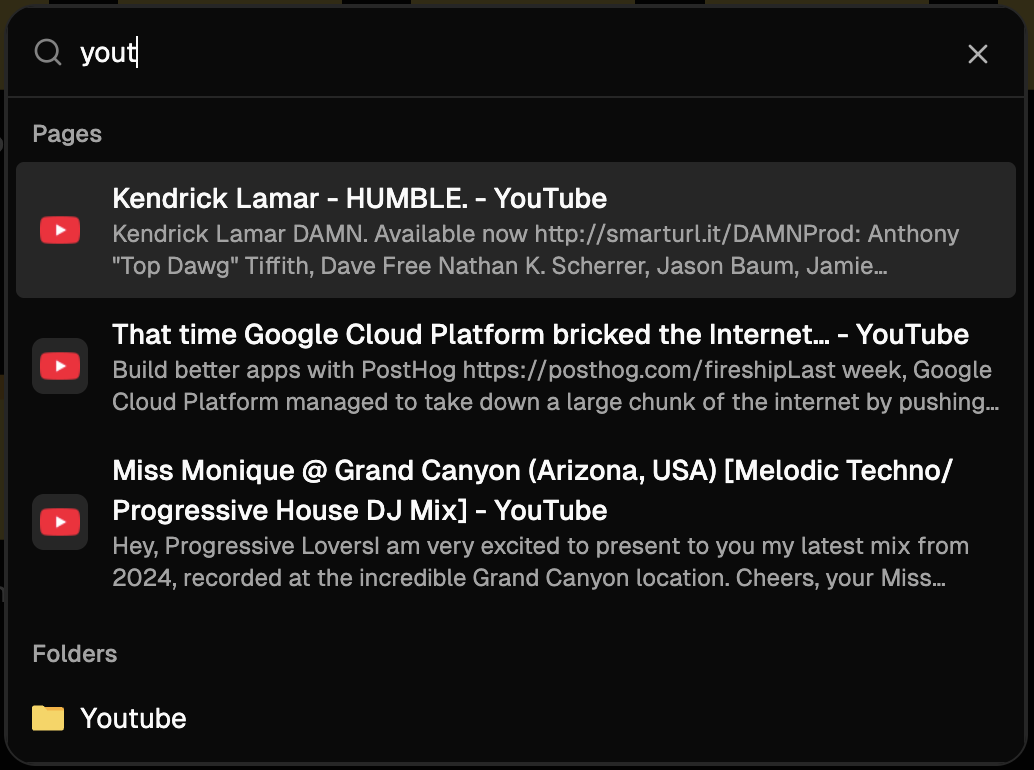Click the Kendrick Lamar DAMN. description snippet

tap(535, 250)
